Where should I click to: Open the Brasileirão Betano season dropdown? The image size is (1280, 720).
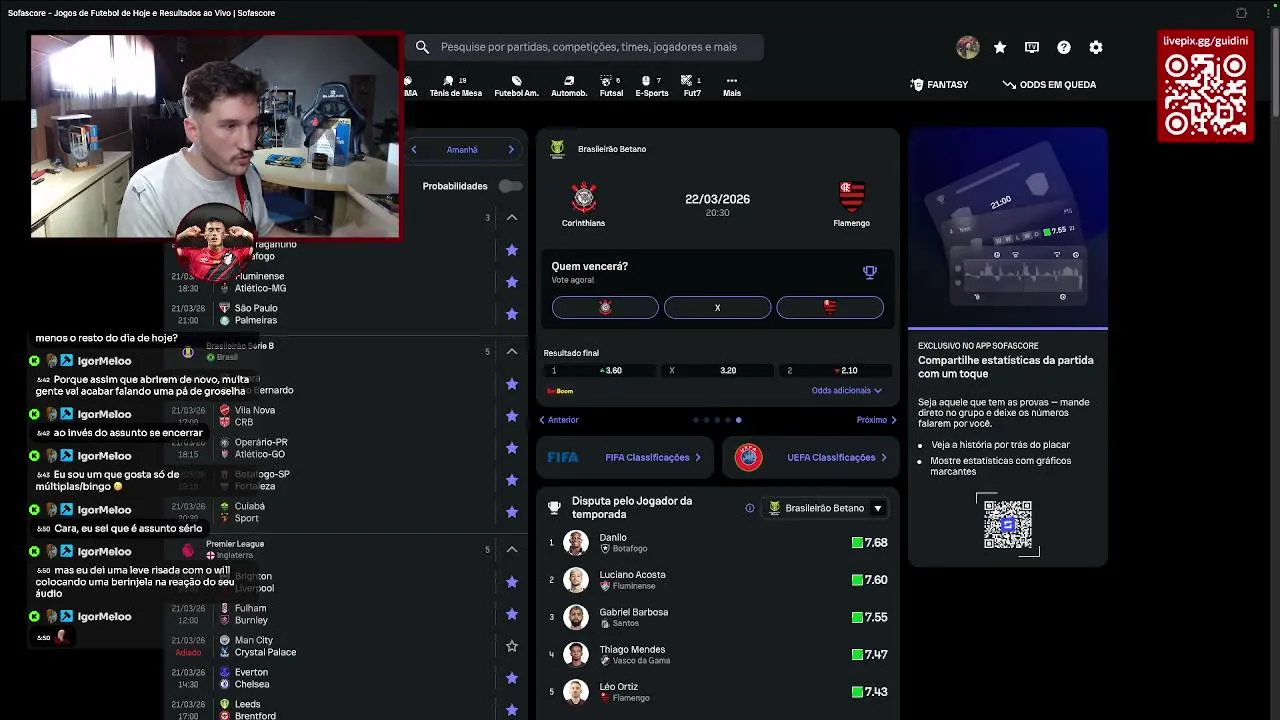826,508
